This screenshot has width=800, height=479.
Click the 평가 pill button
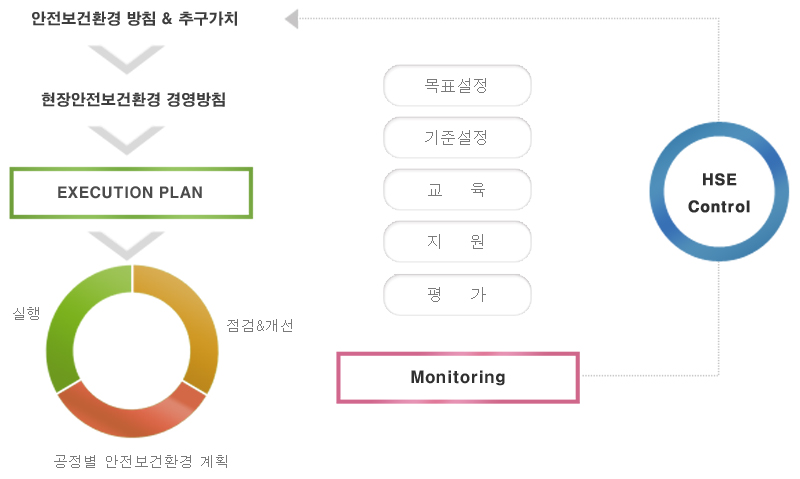pyautogui.click(x=457, y=294)
